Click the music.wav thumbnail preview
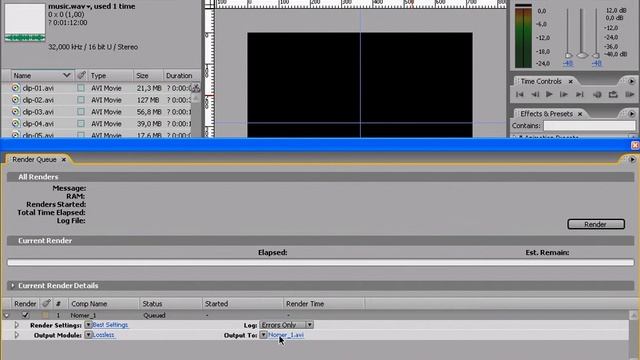Screen dimensions: 640x360 tap(24, 22)
